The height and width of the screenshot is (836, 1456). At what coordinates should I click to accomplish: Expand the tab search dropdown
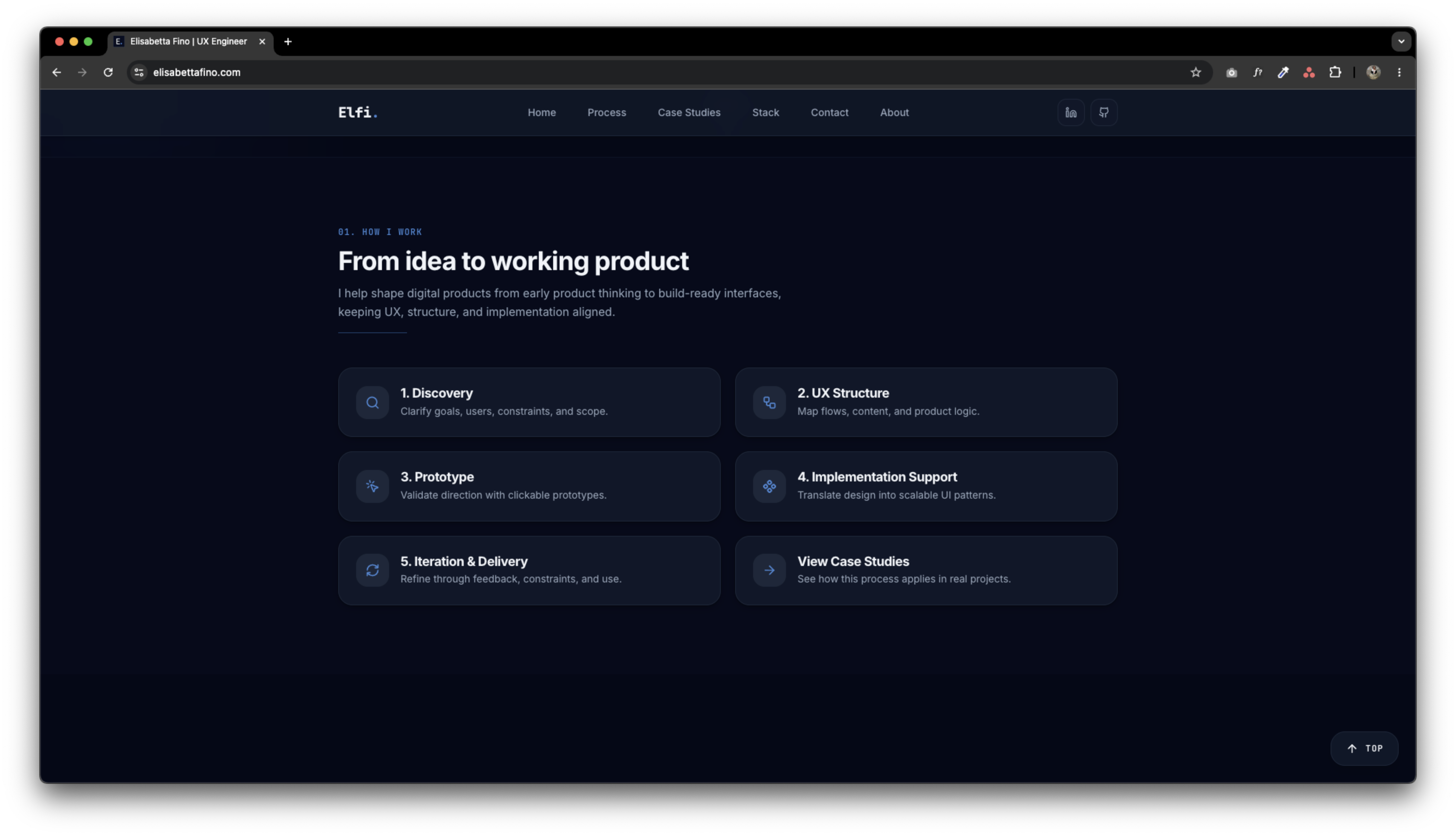click(x=1401, y=41)
